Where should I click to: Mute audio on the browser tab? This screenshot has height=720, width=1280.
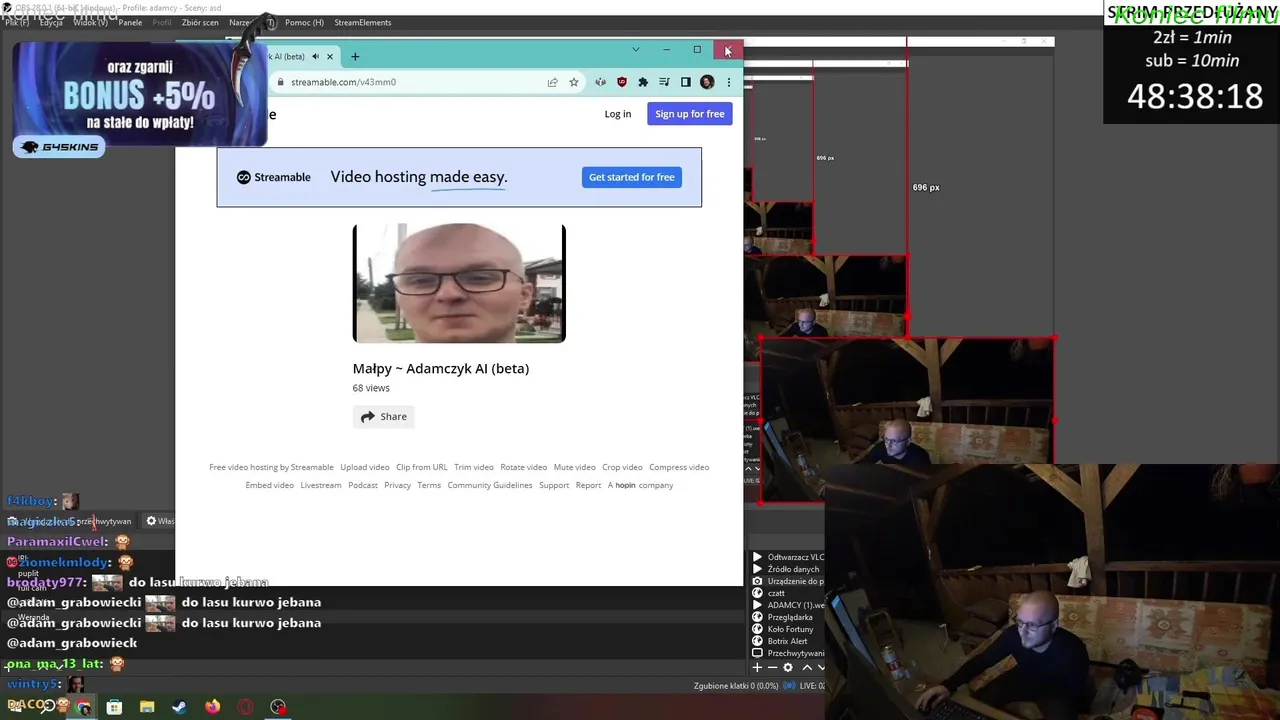point(315,56)
